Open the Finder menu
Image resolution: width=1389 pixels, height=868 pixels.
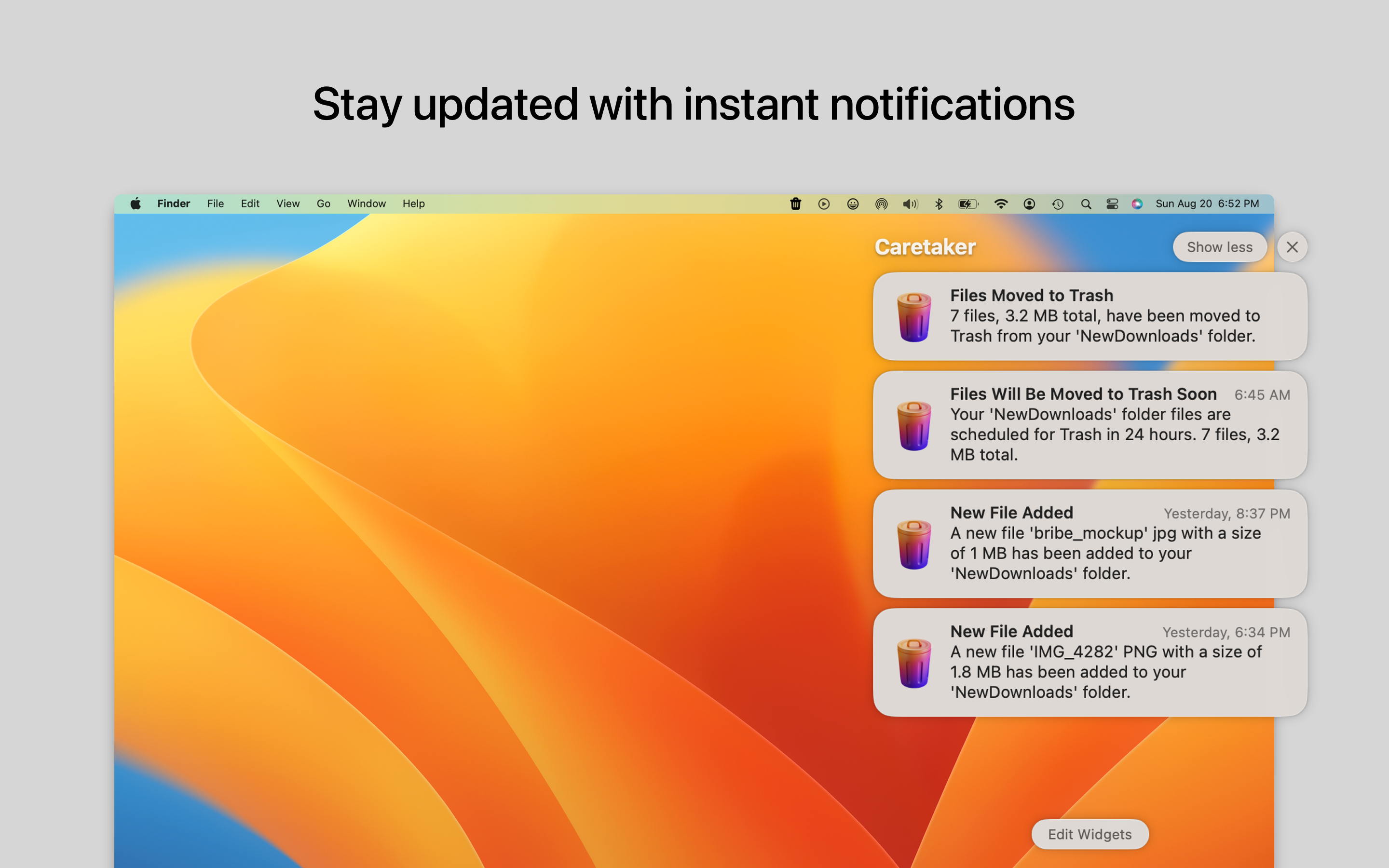click(x=173, y=204)
